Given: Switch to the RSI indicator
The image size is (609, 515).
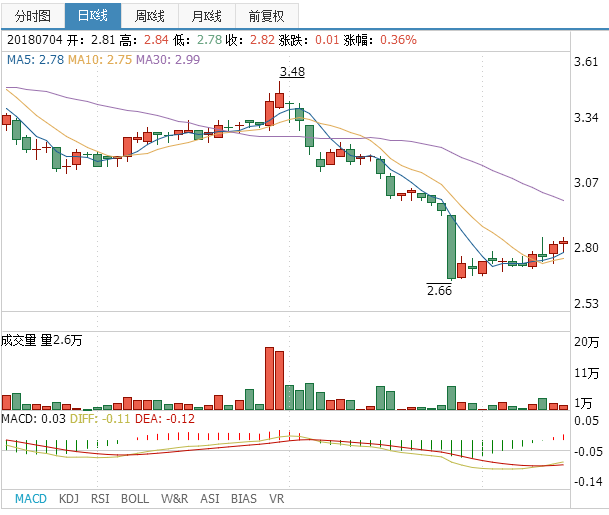Looking at the screenshot, I should (100, 499).
